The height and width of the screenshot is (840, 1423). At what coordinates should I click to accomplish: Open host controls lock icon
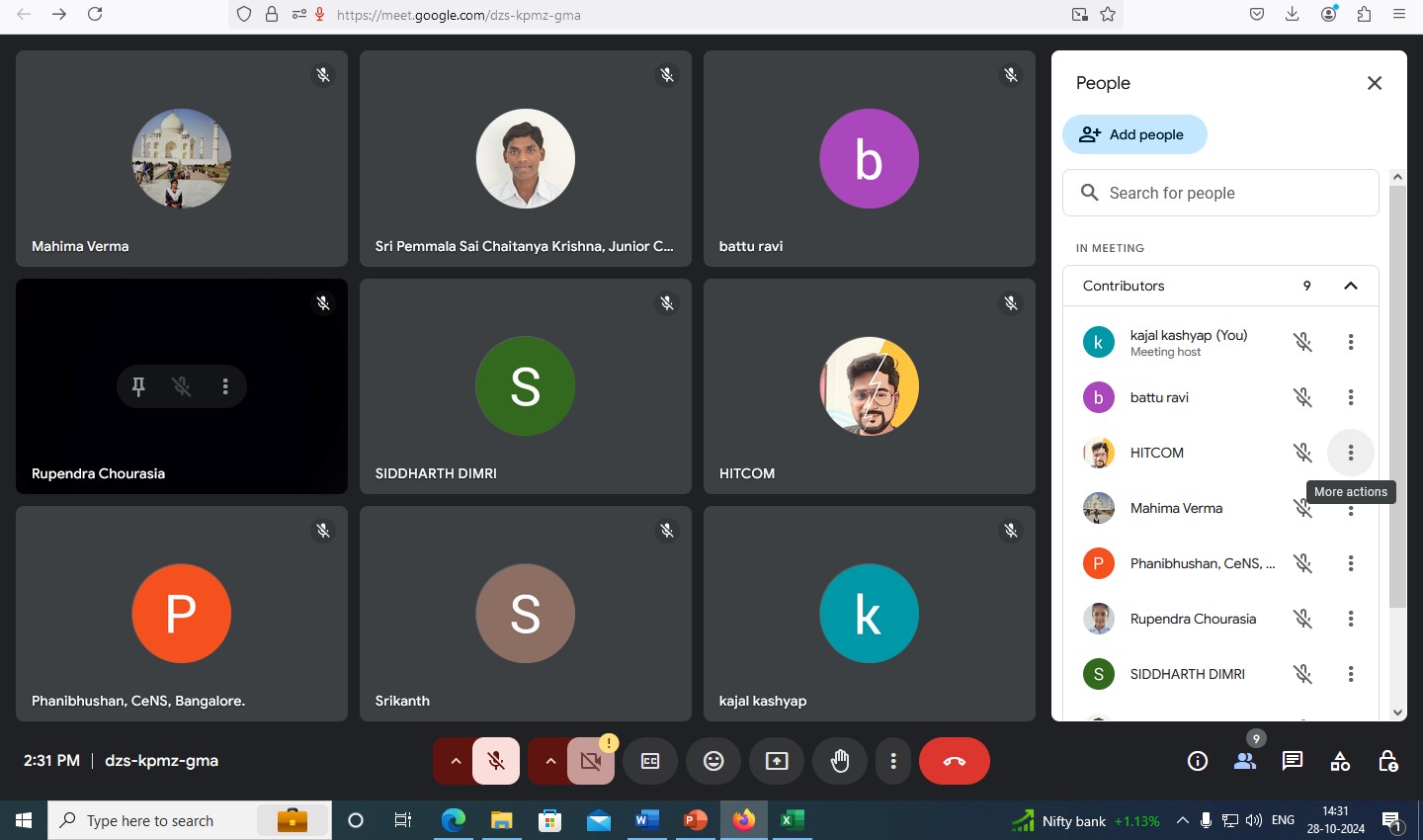(1387, 761)
